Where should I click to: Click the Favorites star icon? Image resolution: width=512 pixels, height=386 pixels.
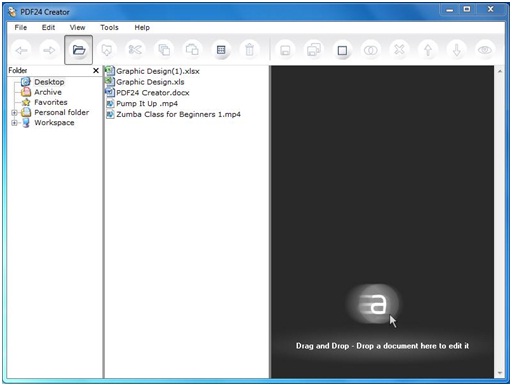coord(26,102)
